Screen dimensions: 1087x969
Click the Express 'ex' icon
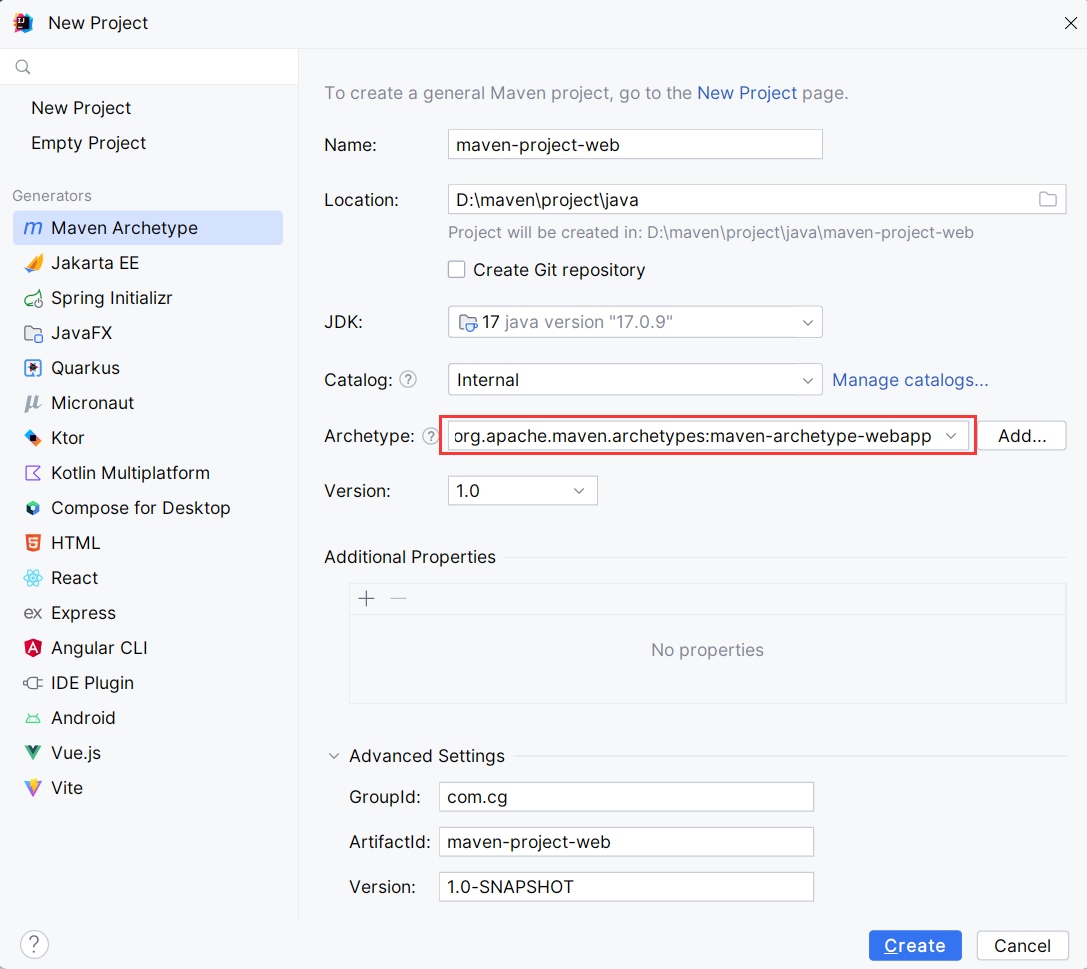click(33, 613)
